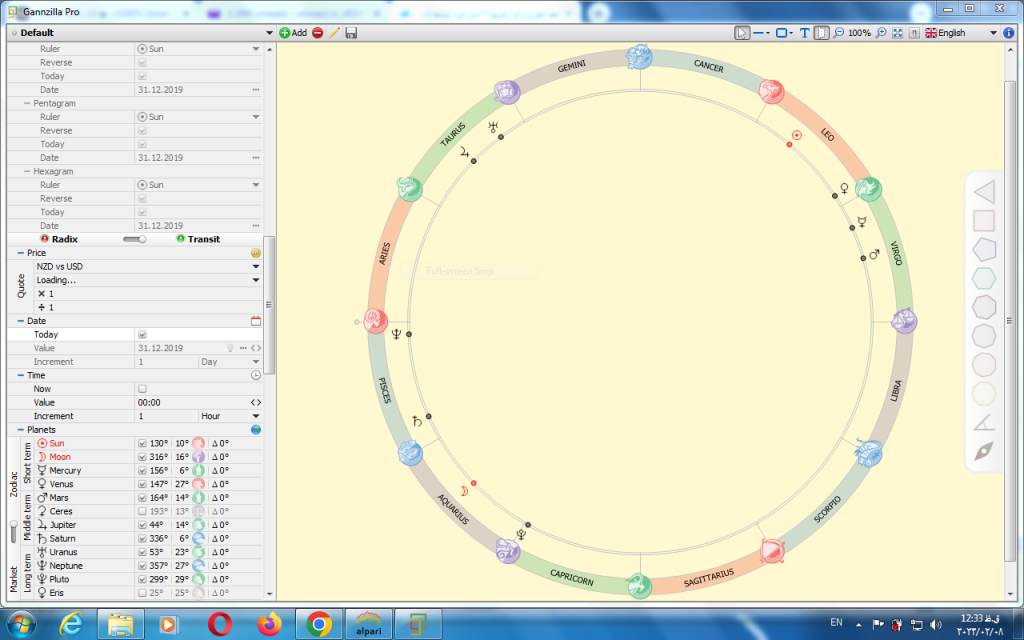Click the green Add button
The image size is (1024, 640).
pyautogui.click(x=293, y=33)
